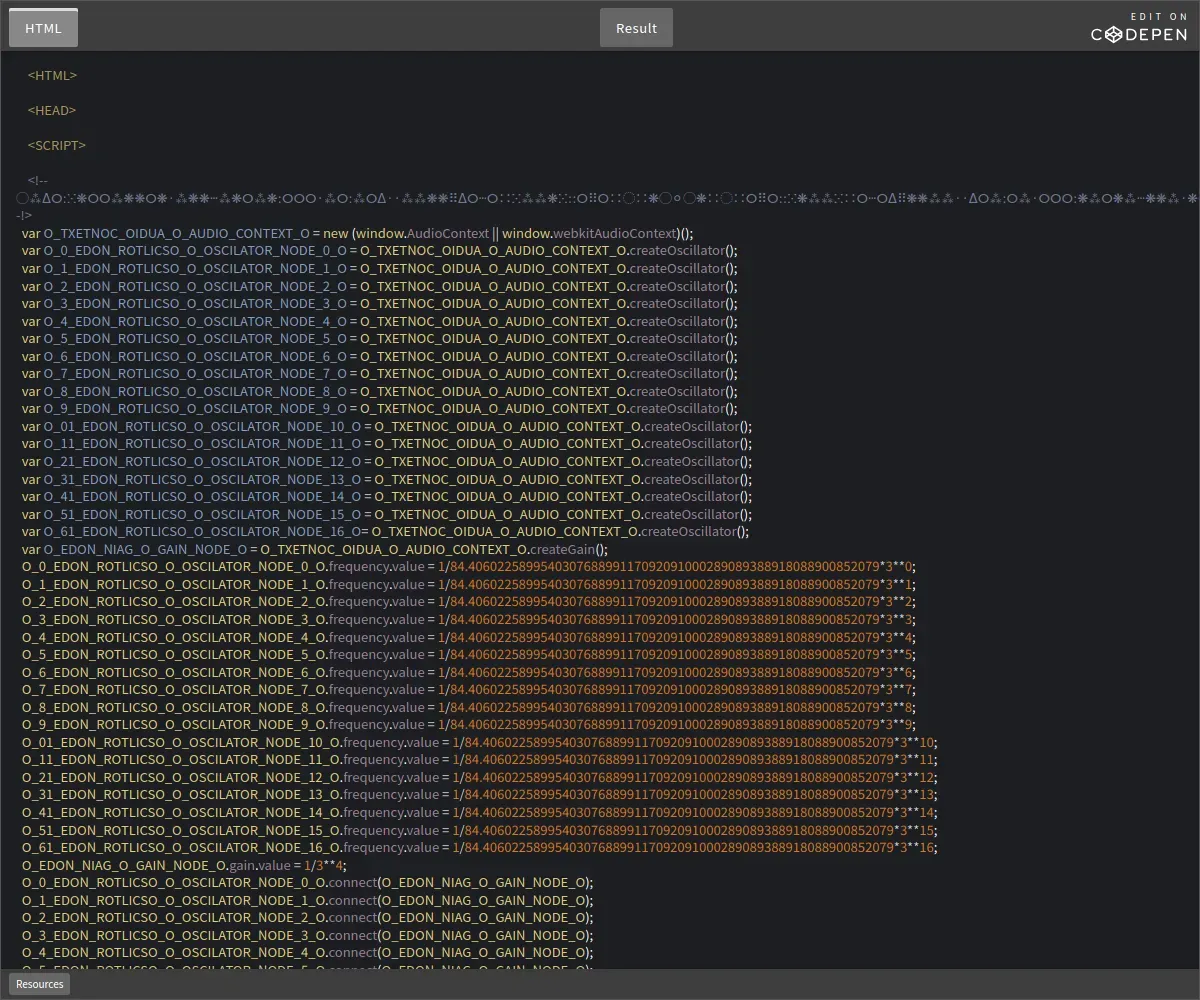
Task: Open the Resources button
Action: click(x=40, y=984)
